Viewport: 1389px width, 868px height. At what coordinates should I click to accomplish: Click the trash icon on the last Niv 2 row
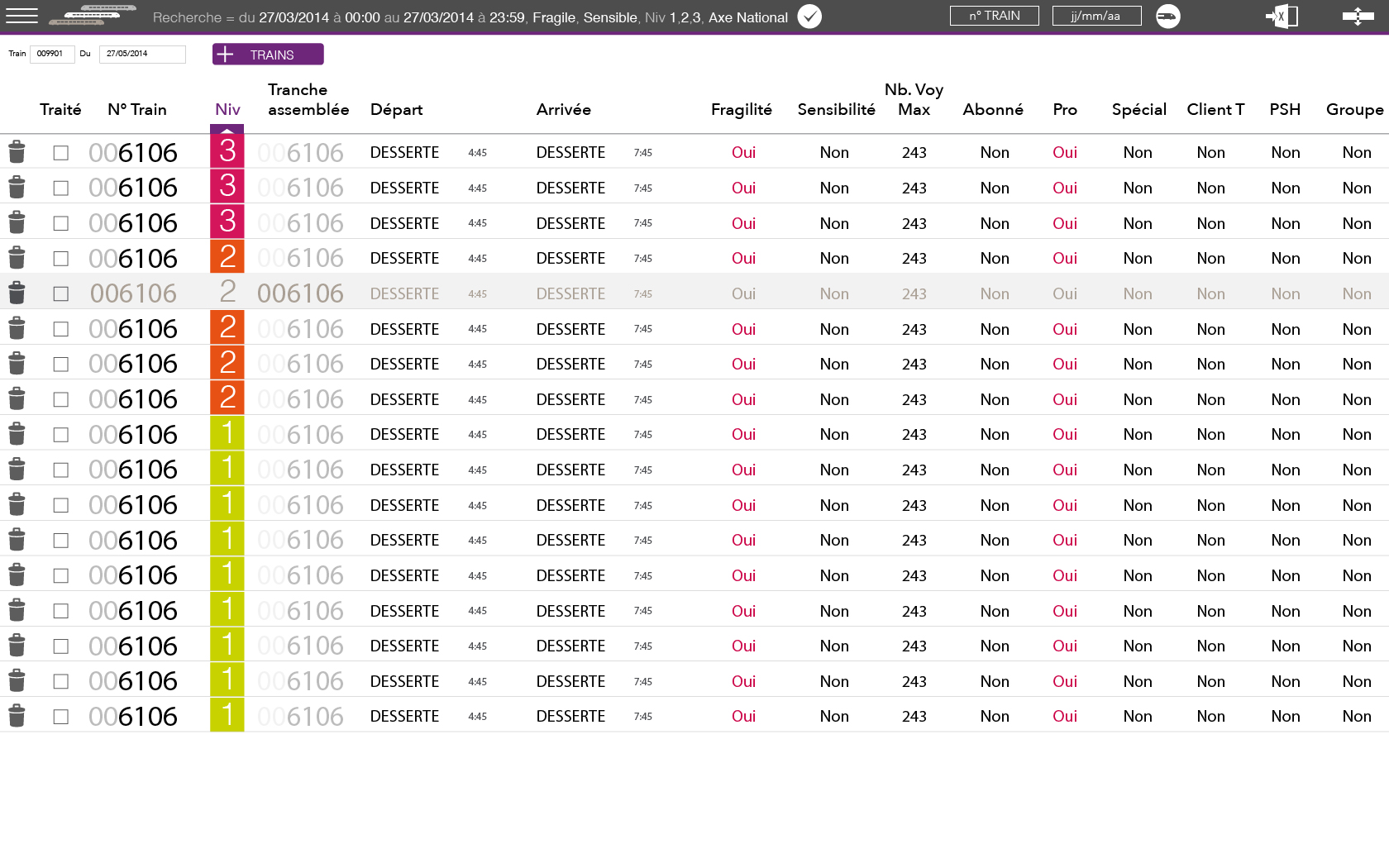pyautogui.click(x=17, y=399)
